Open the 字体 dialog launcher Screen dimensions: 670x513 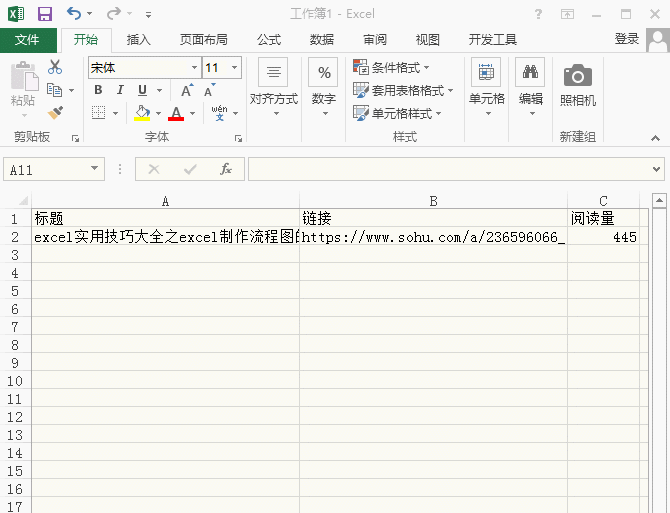click(238, 138)
